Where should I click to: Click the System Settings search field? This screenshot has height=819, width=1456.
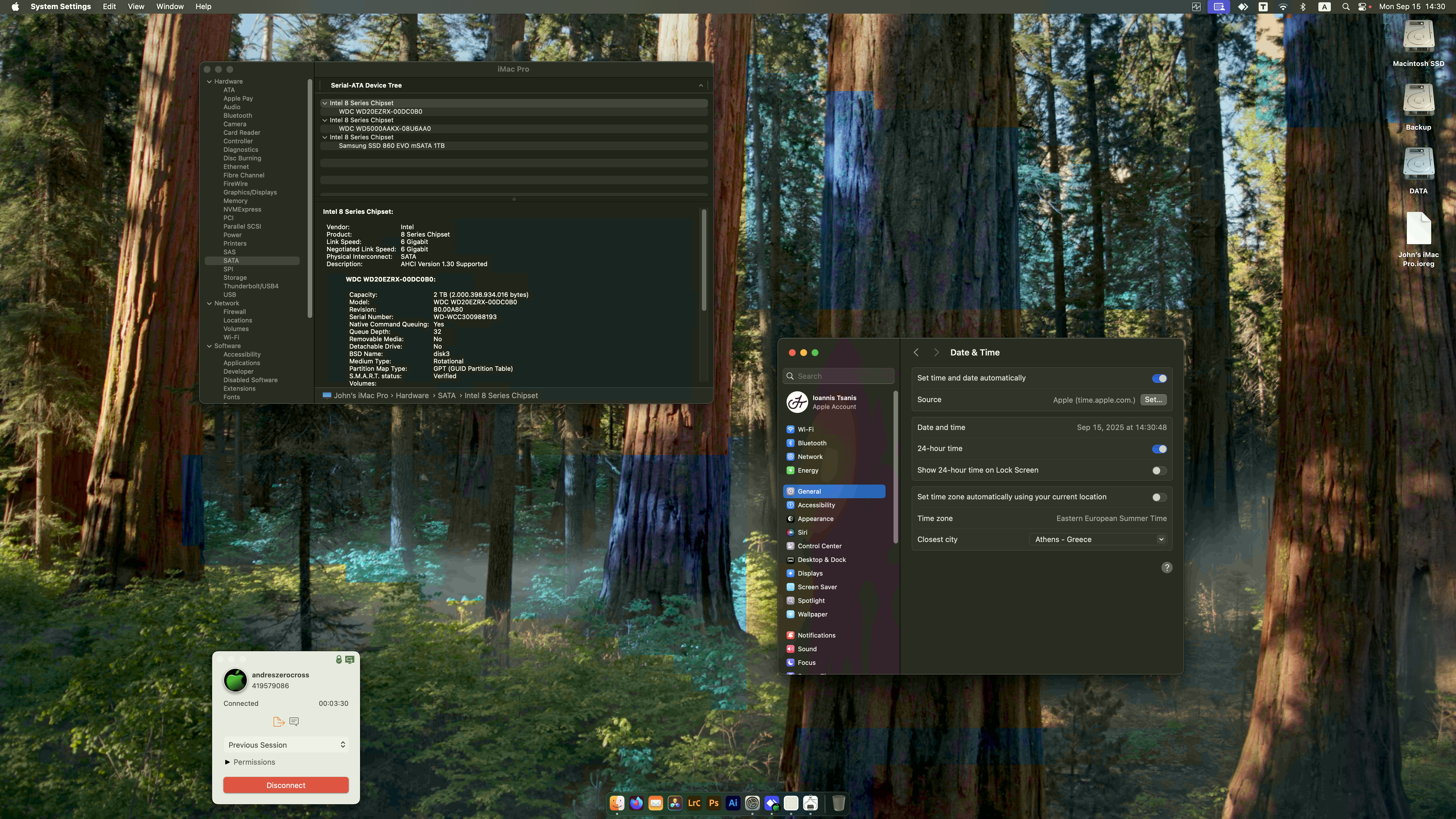838,376
